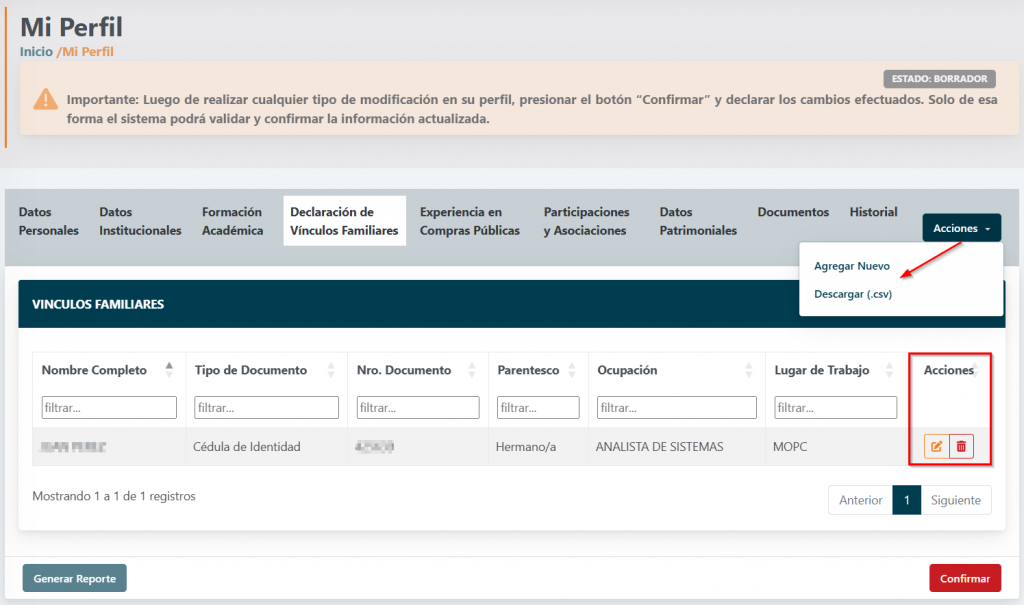Click the warning triangle icon in the alert
Image resolution: width=1024 pixels, height=605 pixels.
(x=46, y=99)
